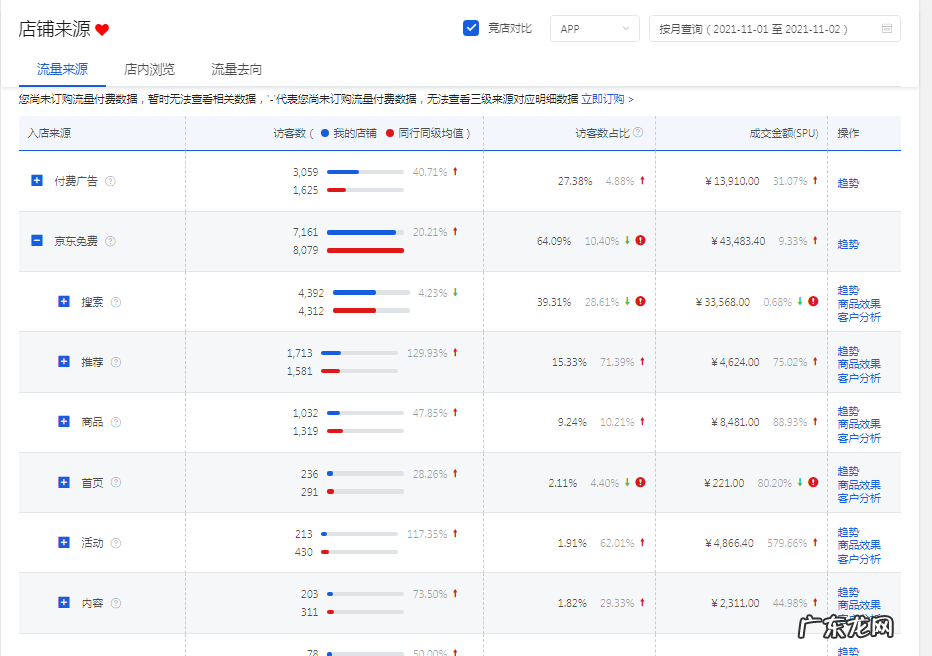Uncheck the 竞店对比 checkbox

[471, 28]
